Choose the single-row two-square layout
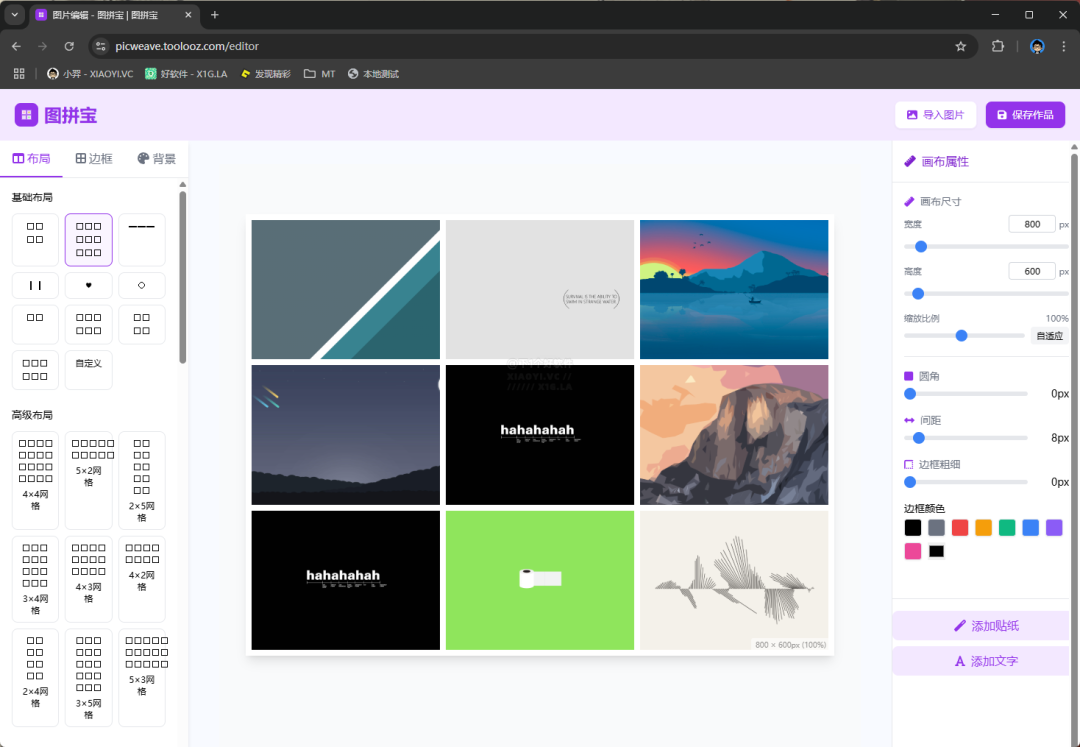The image size is (1080, 747). click(x=35, y=324)
